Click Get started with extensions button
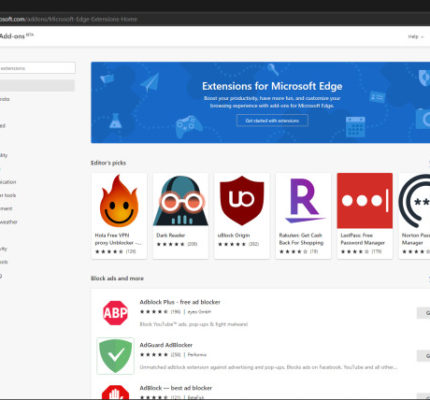This screenshot has width=430, height=400. [x=272, y=121]
